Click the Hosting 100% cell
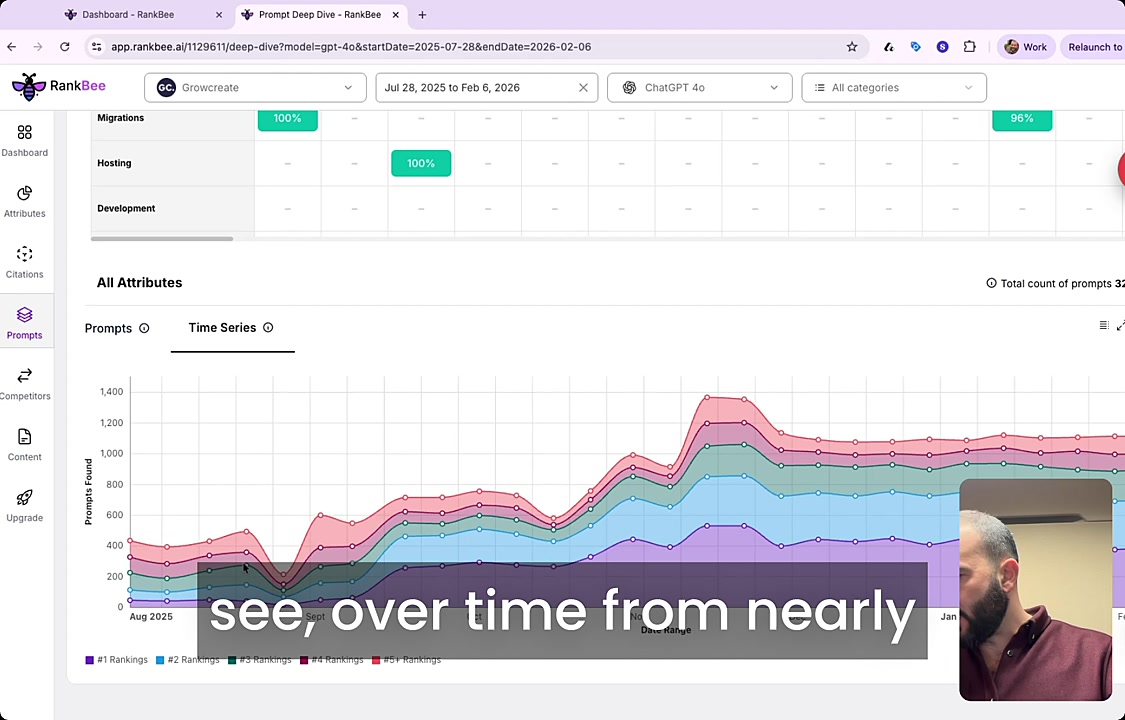 click(x=421, y=163)
